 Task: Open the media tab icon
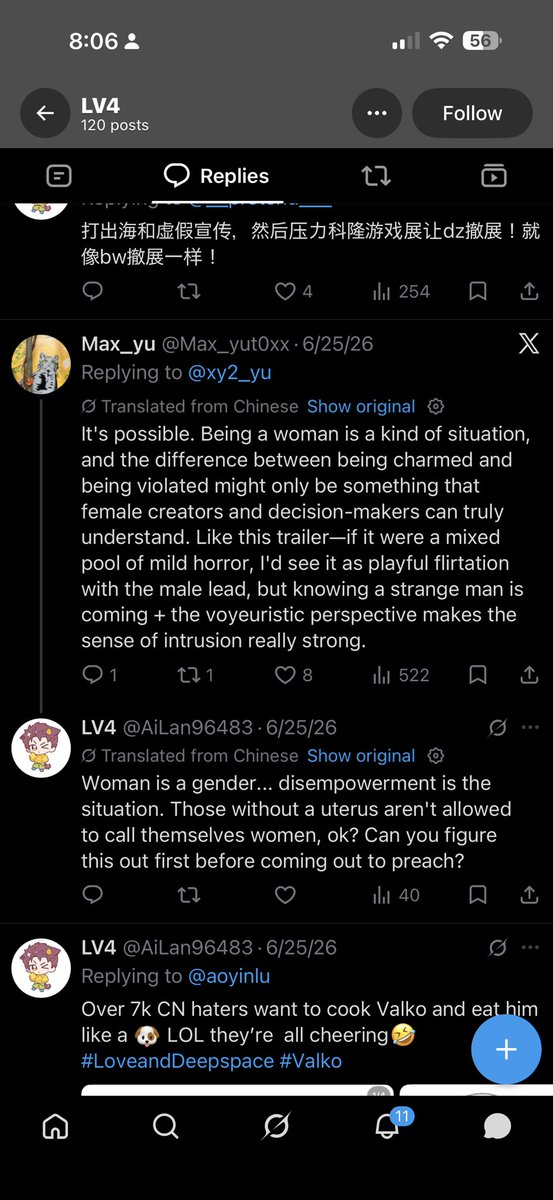click(493, 176)
